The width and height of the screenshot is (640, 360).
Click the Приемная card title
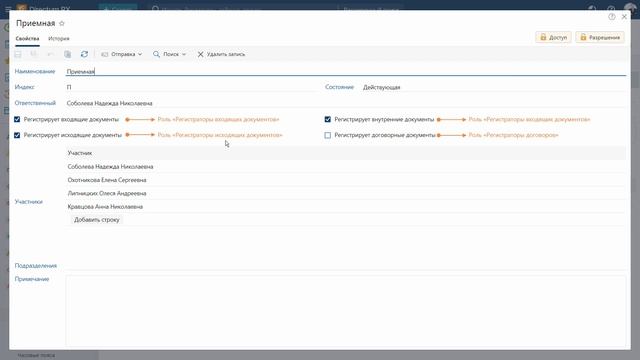click(36, 23)
